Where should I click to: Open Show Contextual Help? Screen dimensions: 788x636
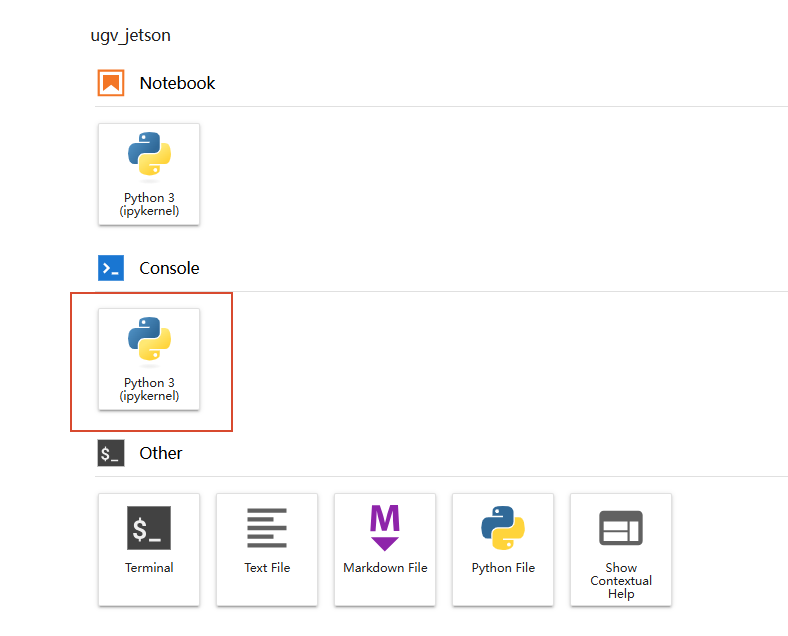pyautogui.click(x=621, y=550)
